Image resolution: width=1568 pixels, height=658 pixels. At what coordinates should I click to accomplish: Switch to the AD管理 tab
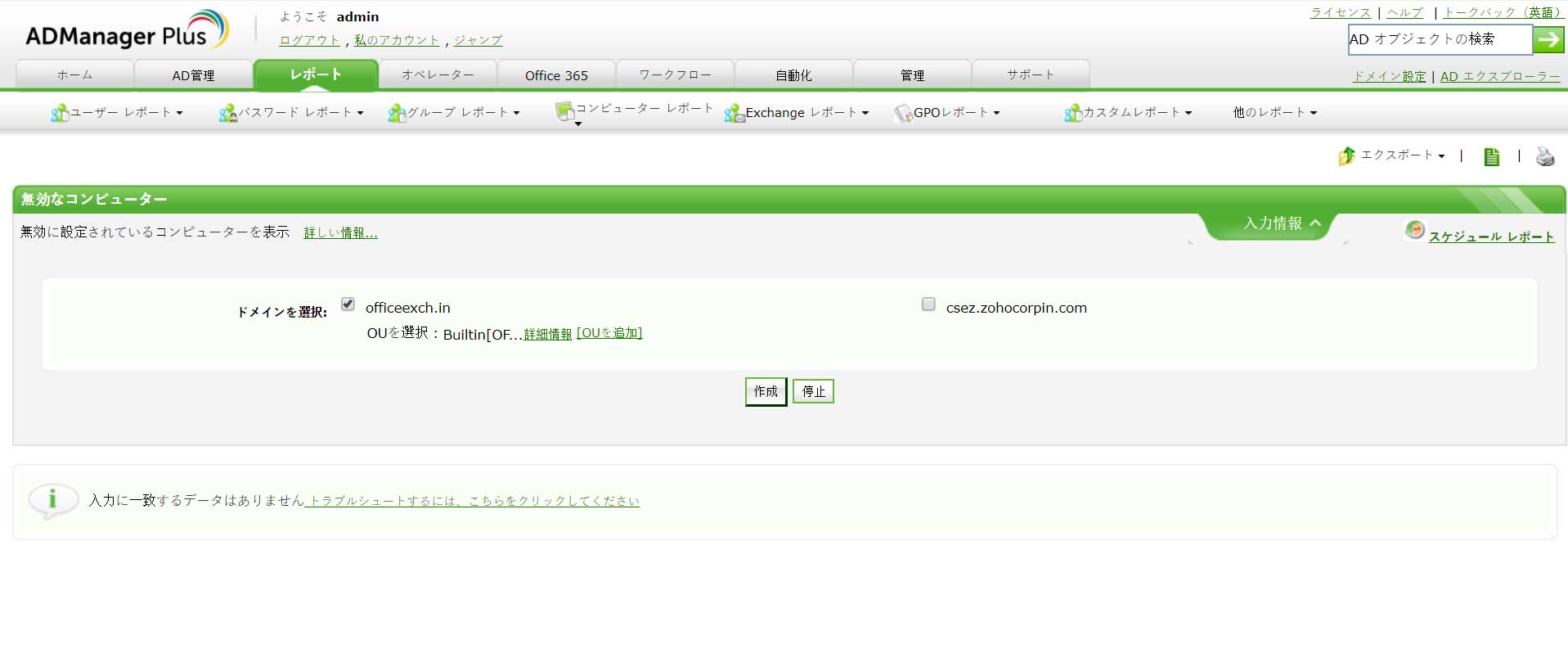point(193,74)
